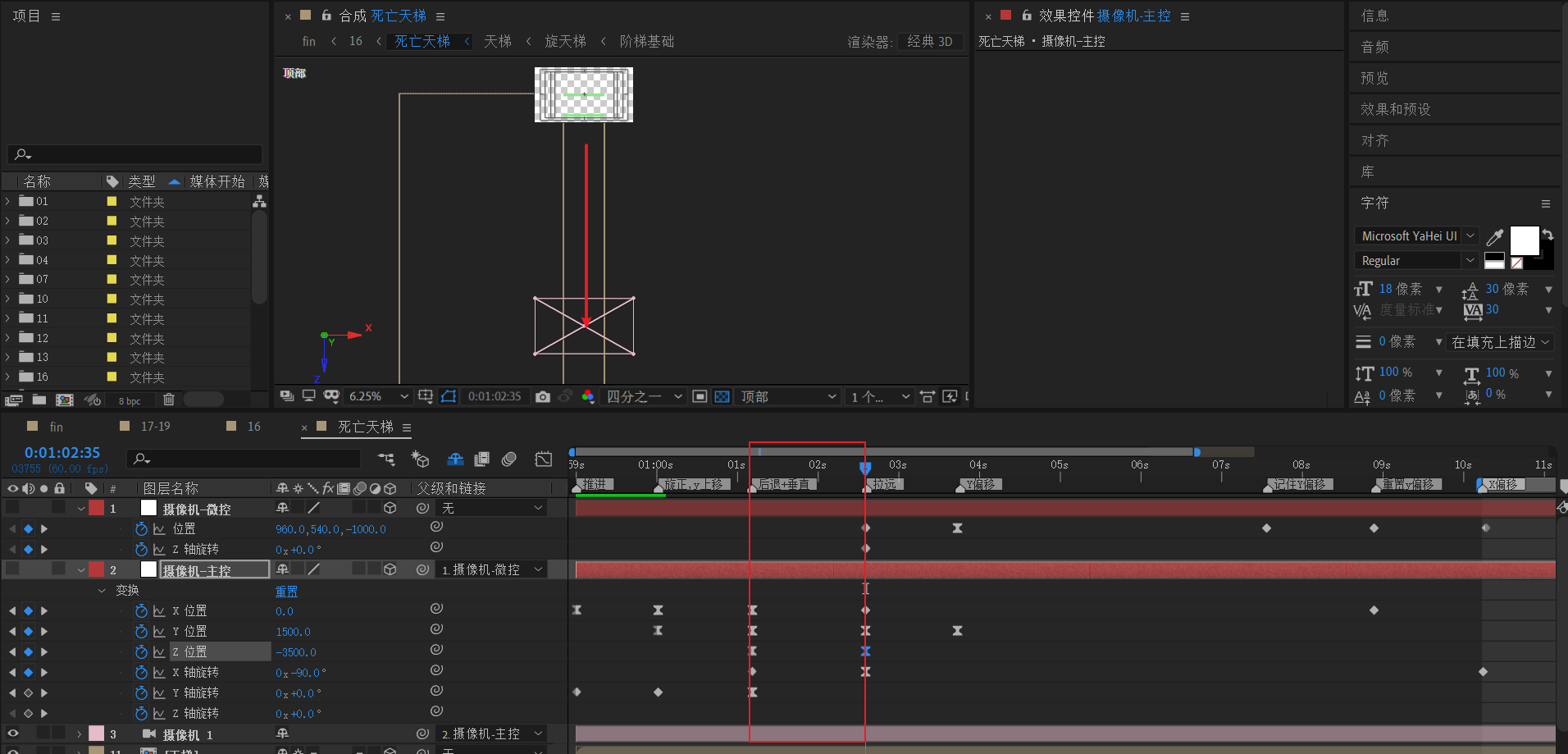Open the view layout 1个 dropdown
This screenshot has height=754, width=1568.
(880, 396)
